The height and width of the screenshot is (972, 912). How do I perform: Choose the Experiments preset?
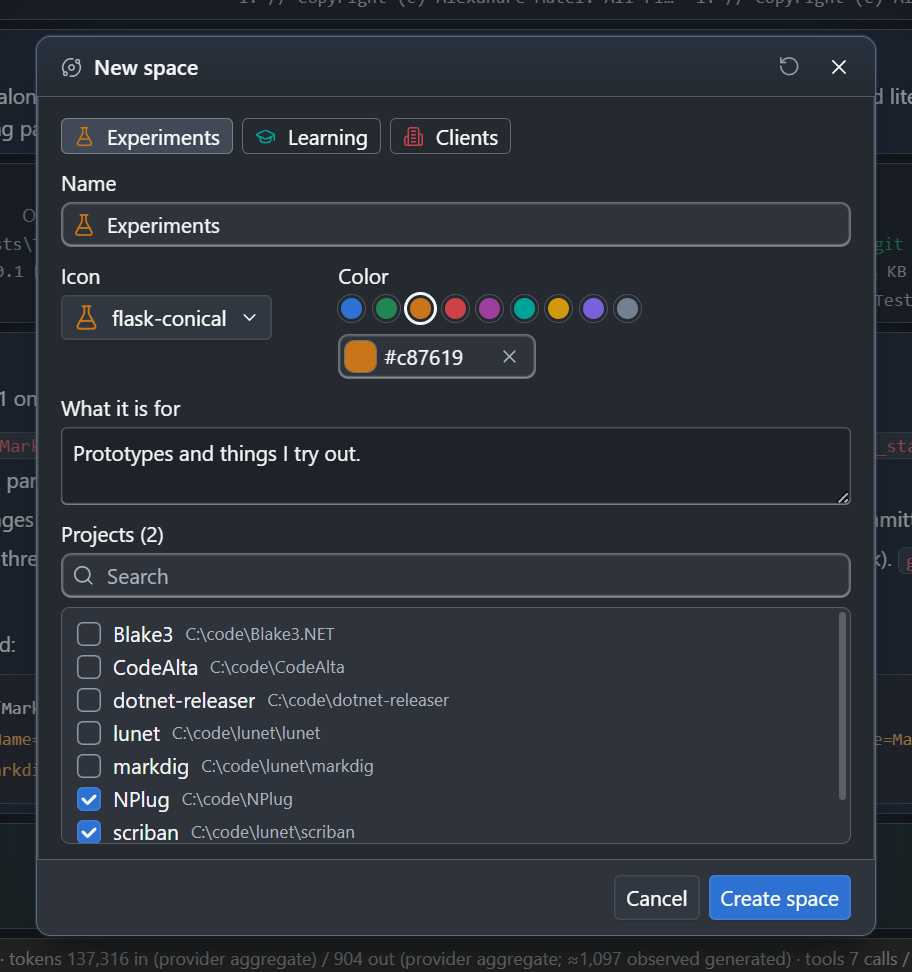coord(147,136)
